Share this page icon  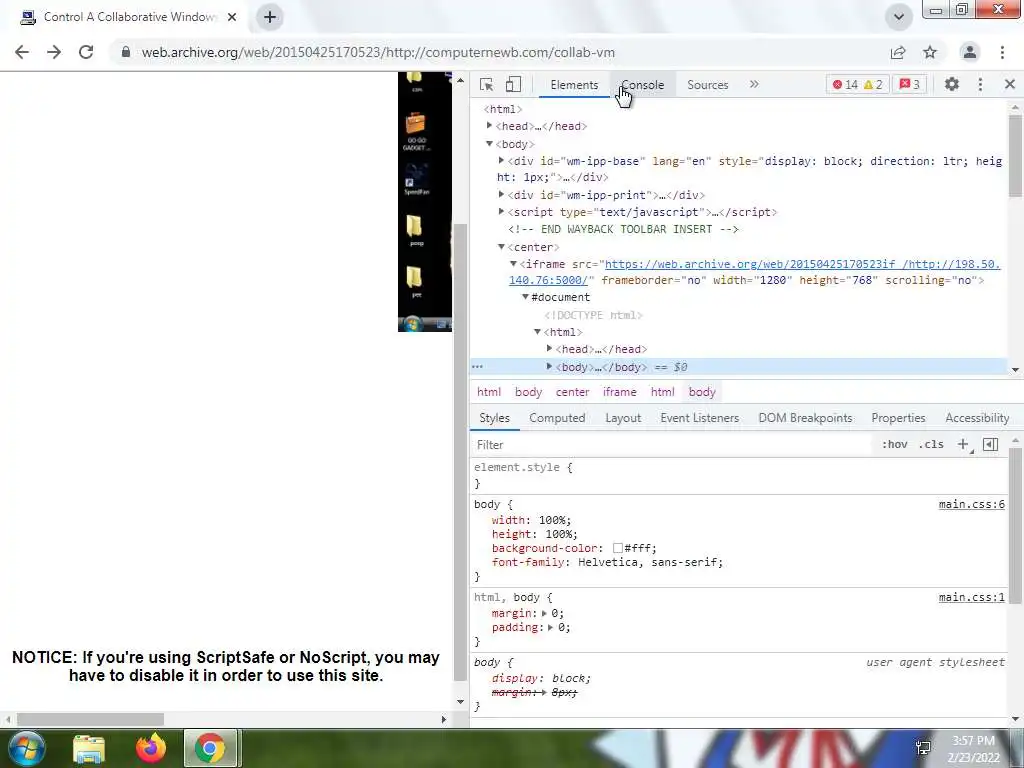pyautogui.click(x=898, y=52)
